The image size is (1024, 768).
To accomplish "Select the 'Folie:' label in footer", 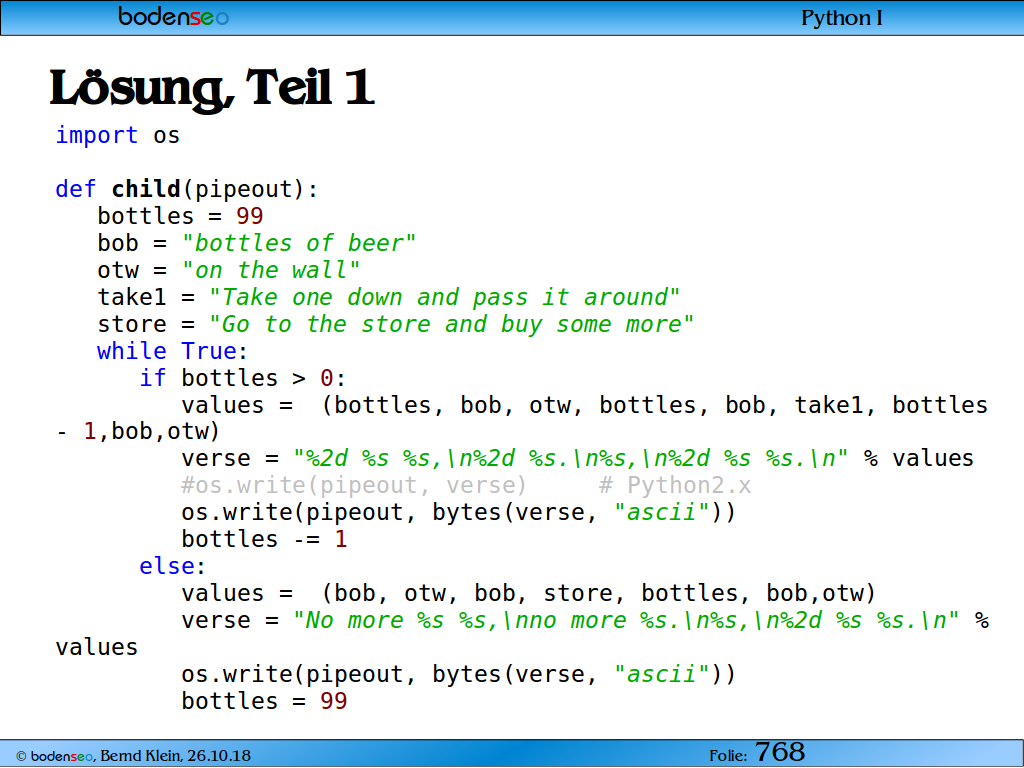I will [728, 756].
